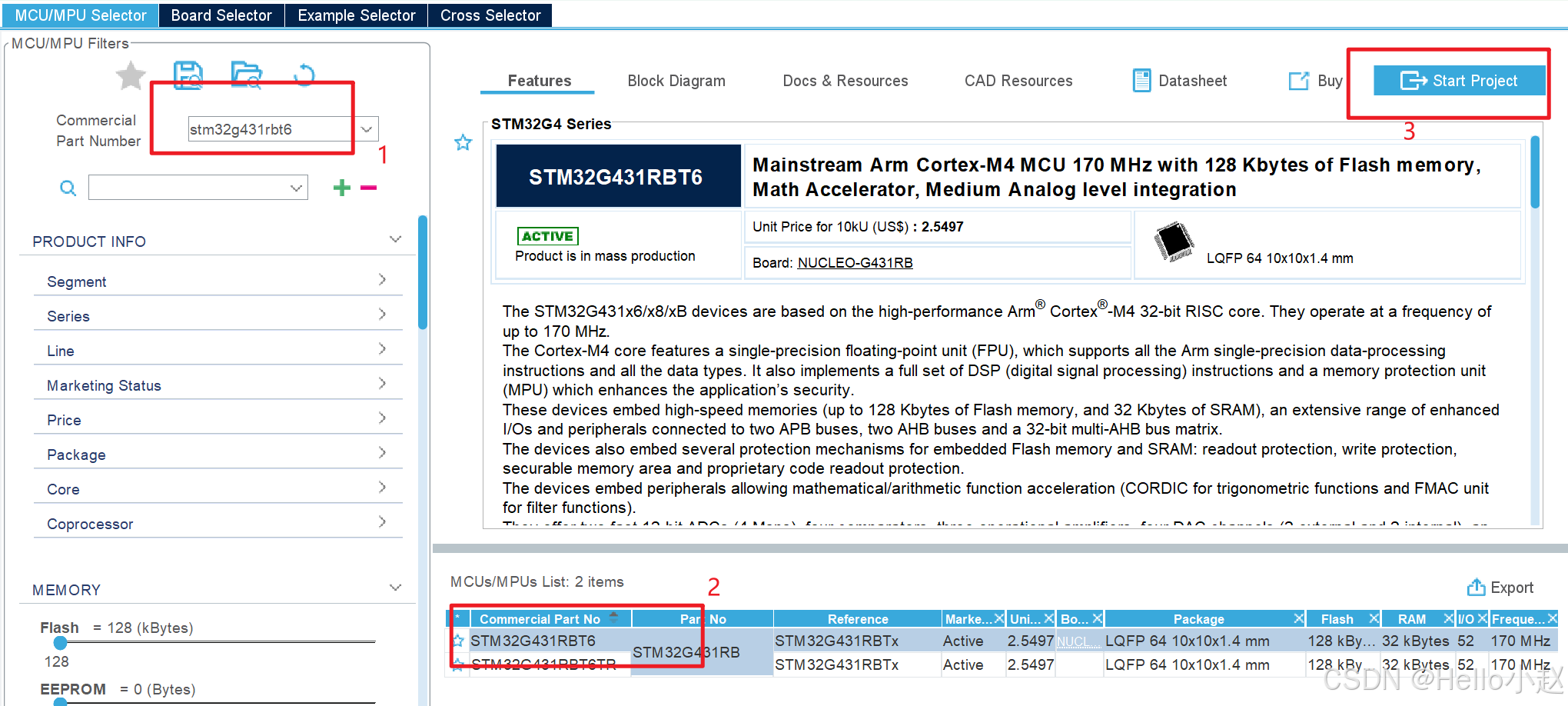
Task: Collapse the MEMORY section
Action: tap(395, 588)
